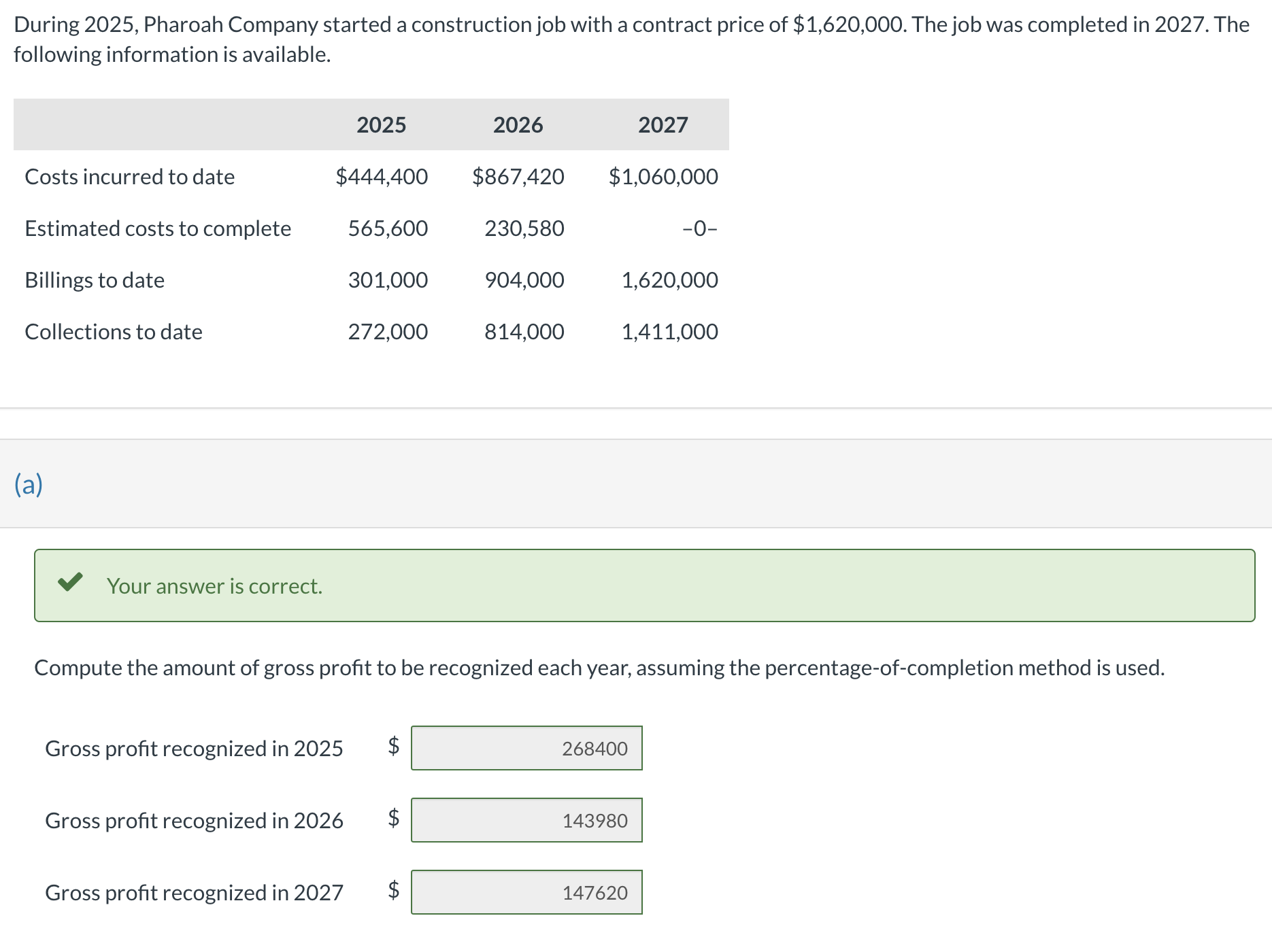The image size is (1272, 952).
Task: Click the dollar sign beside the 2025 field
Action: pyautogui.click(x=393, y=746)
